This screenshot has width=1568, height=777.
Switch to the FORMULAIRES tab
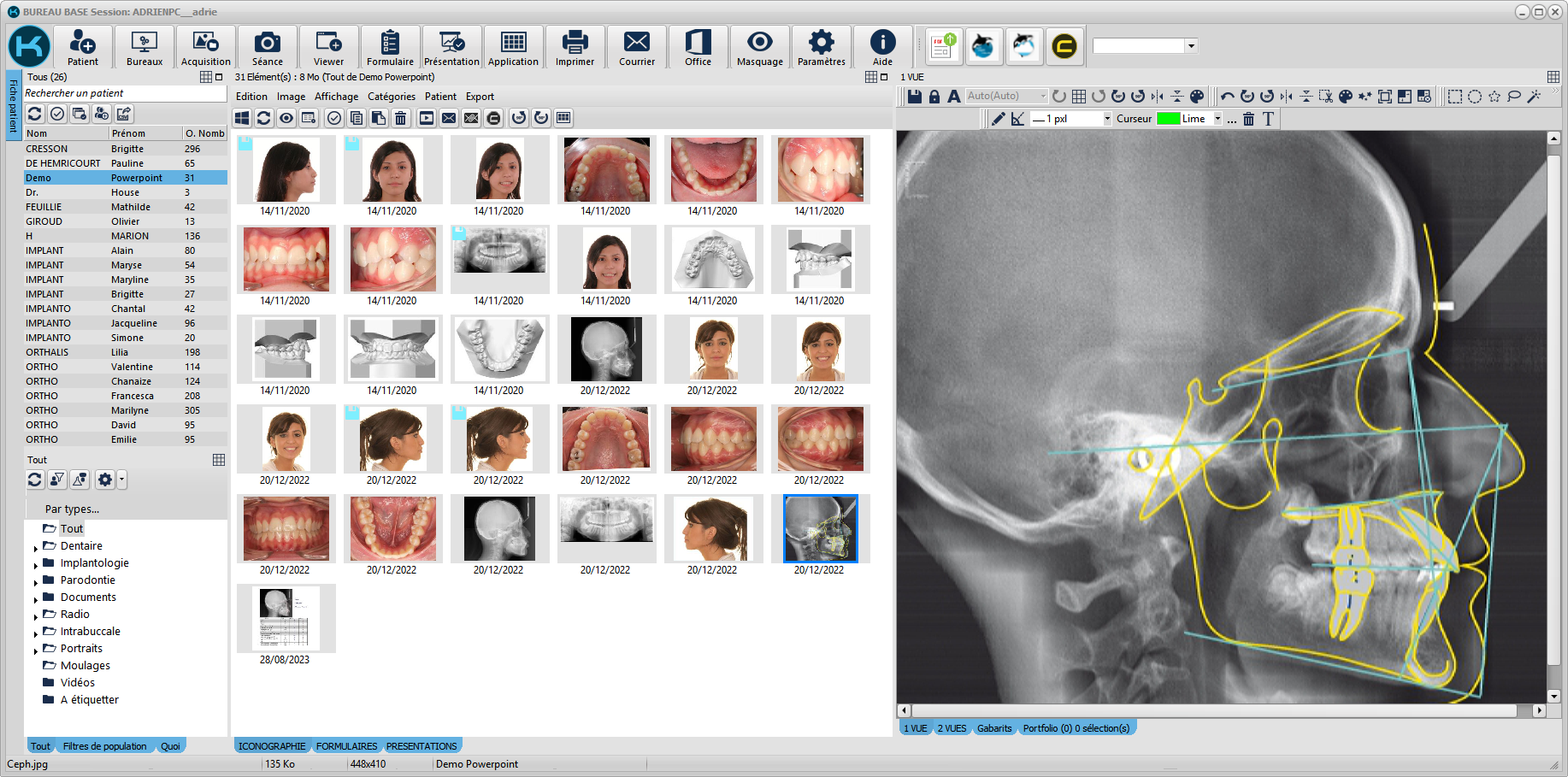(346, 746)
